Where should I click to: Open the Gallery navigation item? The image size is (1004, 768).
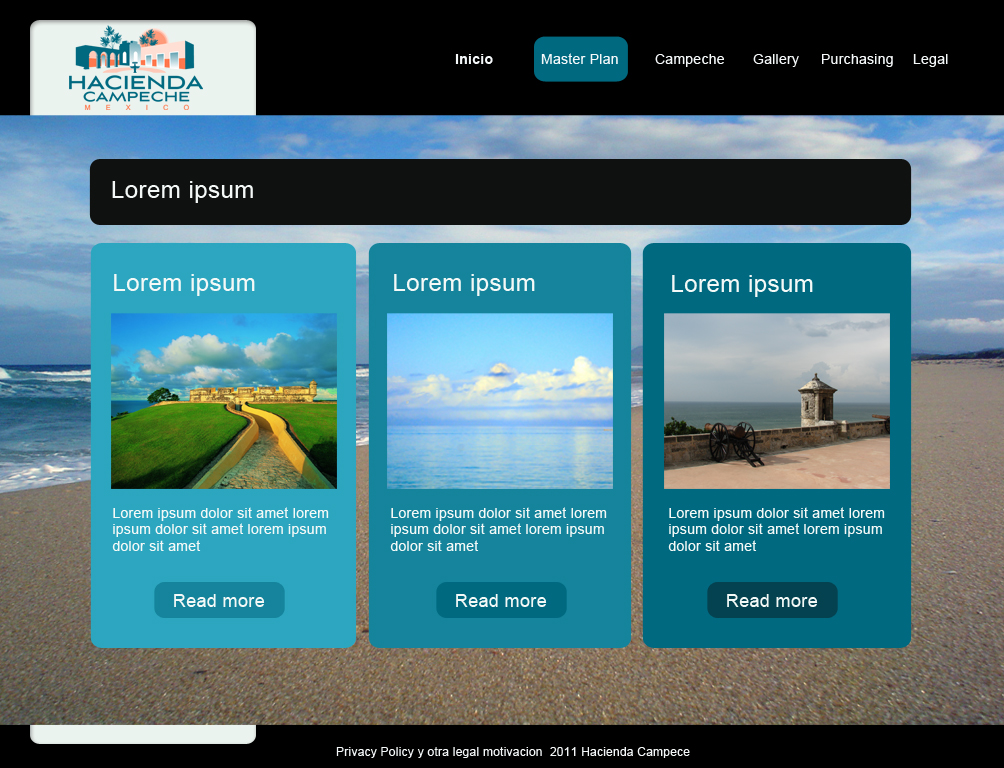point(776,59)
